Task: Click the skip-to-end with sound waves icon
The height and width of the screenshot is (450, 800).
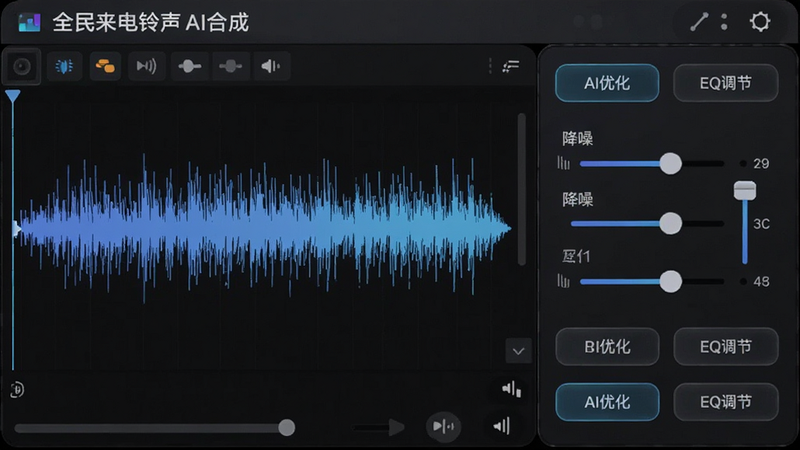Action: [146, 66]
